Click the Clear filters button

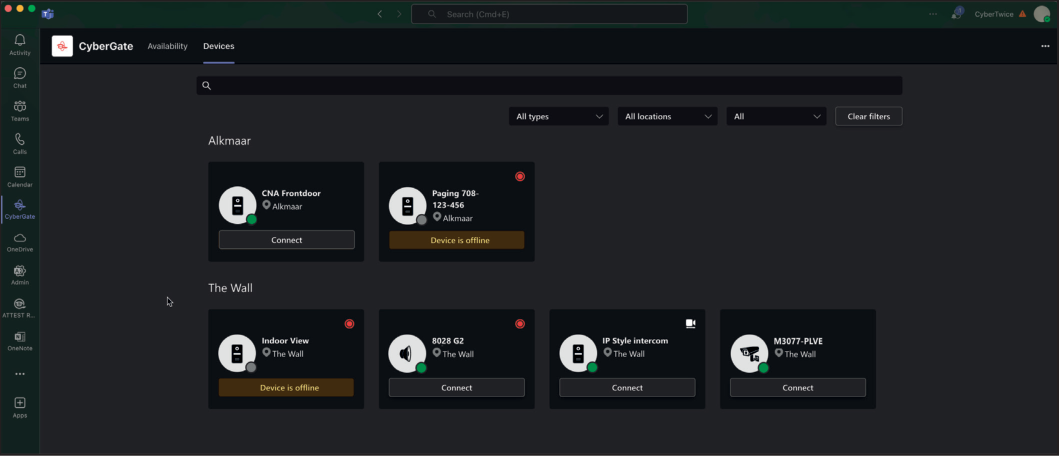869,116
